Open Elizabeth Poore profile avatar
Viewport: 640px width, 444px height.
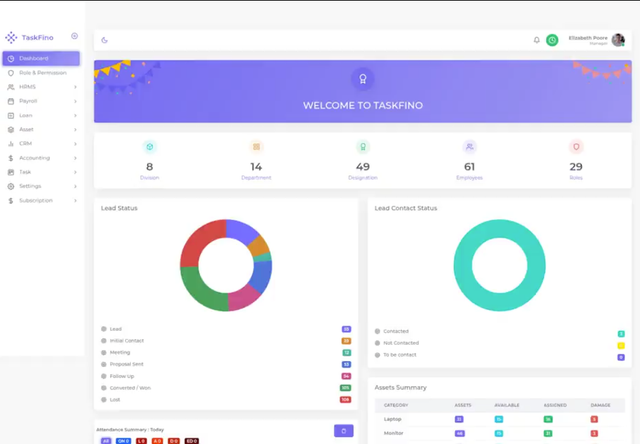(x=618, y=40)
